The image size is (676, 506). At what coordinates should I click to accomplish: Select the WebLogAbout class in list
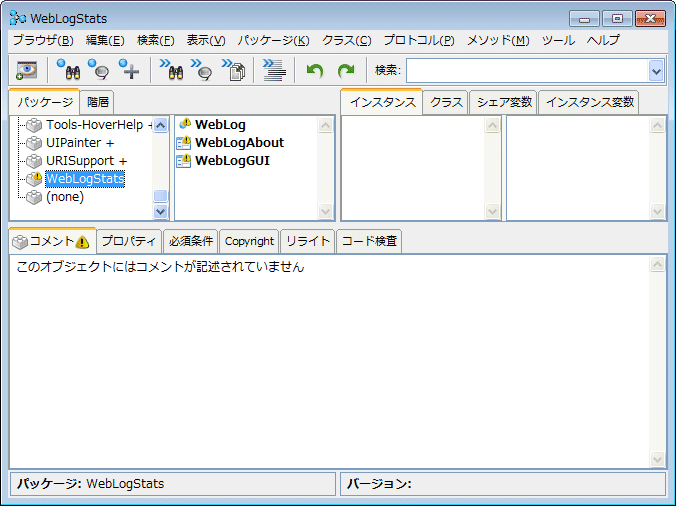[x=239, y=143]
